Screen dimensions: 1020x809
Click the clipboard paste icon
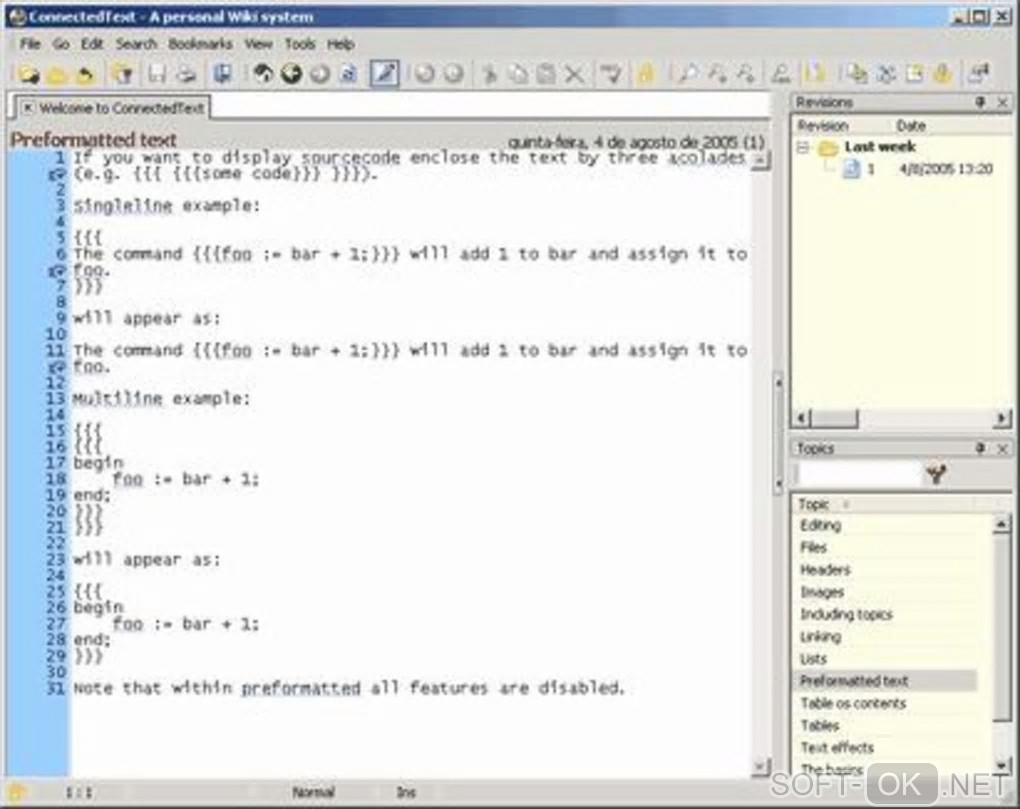coord(547,74)
